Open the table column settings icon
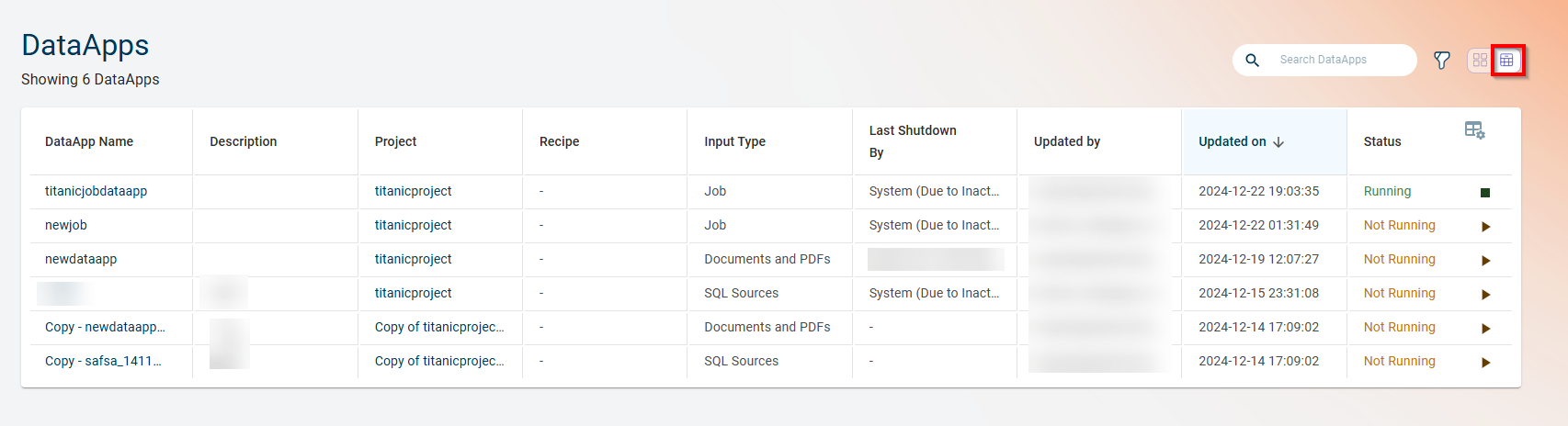The height and width of the screenshot is (426, 1568). (1474, 130)
